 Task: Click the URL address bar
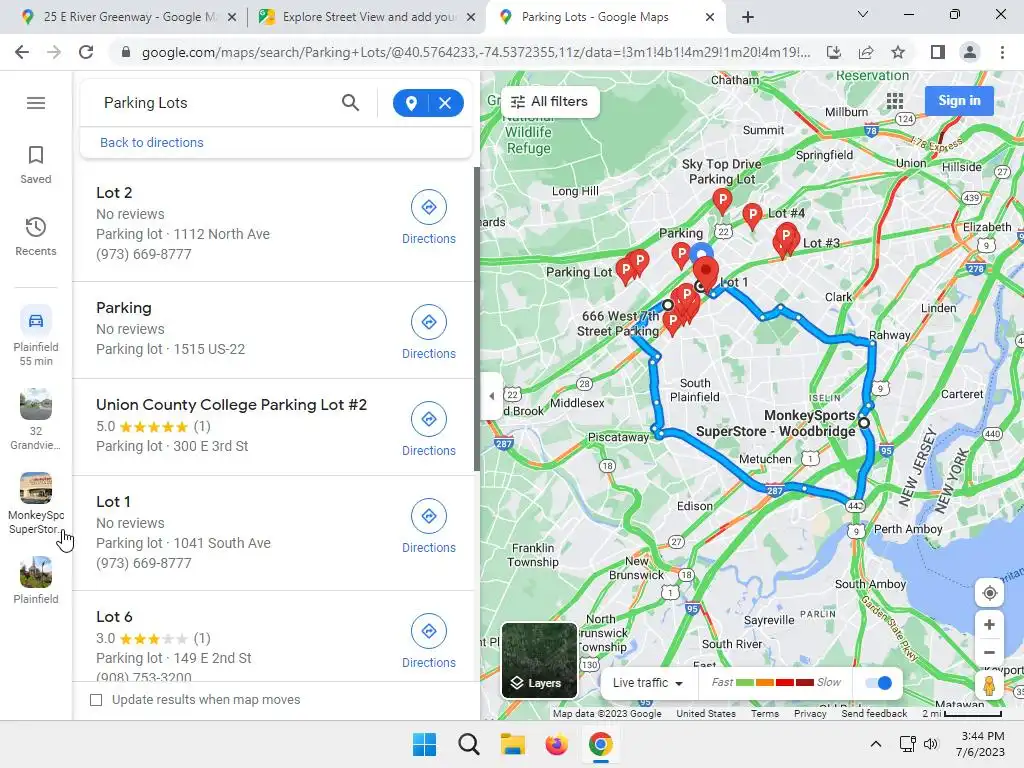475,52
